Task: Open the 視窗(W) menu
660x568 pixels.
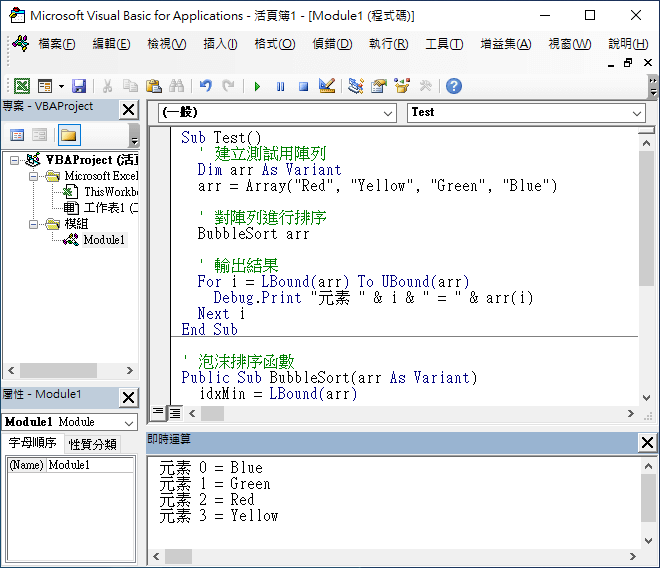Action: click(x=570, y=44)
